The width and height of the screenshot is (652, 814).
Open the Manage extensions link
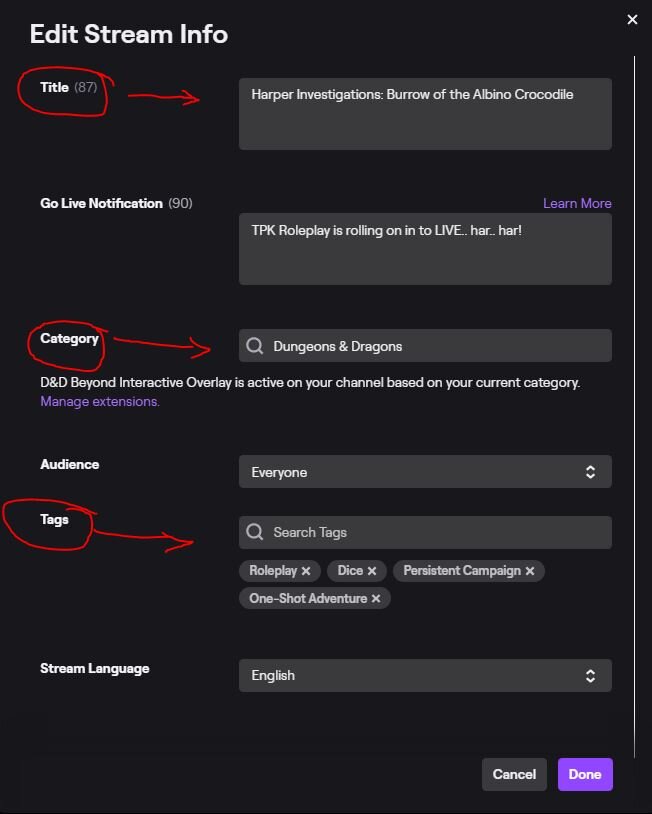100,401
